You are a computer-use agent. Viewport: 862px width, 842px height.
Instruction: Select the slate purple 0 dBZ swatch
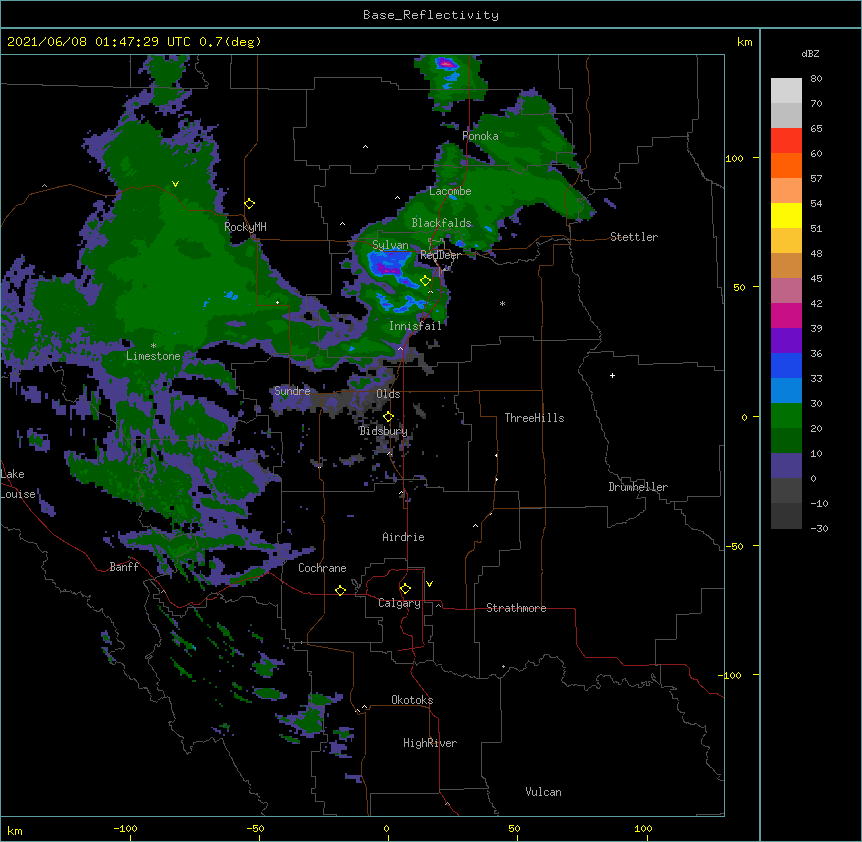[786, 466]
